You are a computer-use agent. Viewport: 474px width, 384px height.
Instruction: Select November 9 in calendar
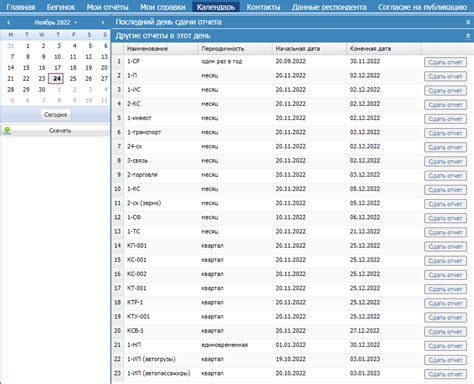(43, 57)
